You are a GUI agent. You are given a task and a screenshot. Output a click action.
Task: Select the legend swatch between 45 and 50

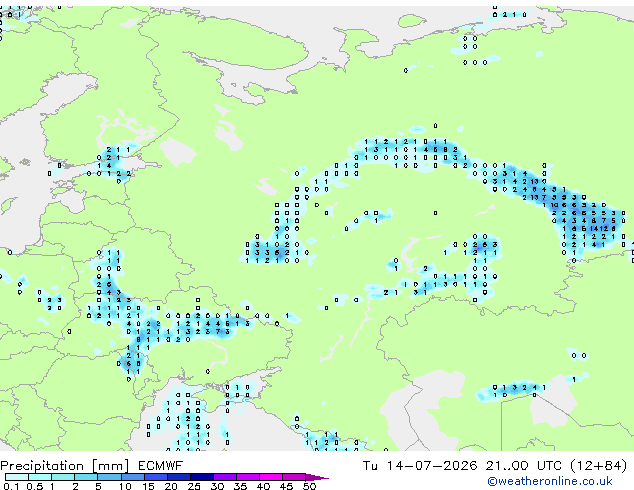pyautogui.click(x=294, y=477)
